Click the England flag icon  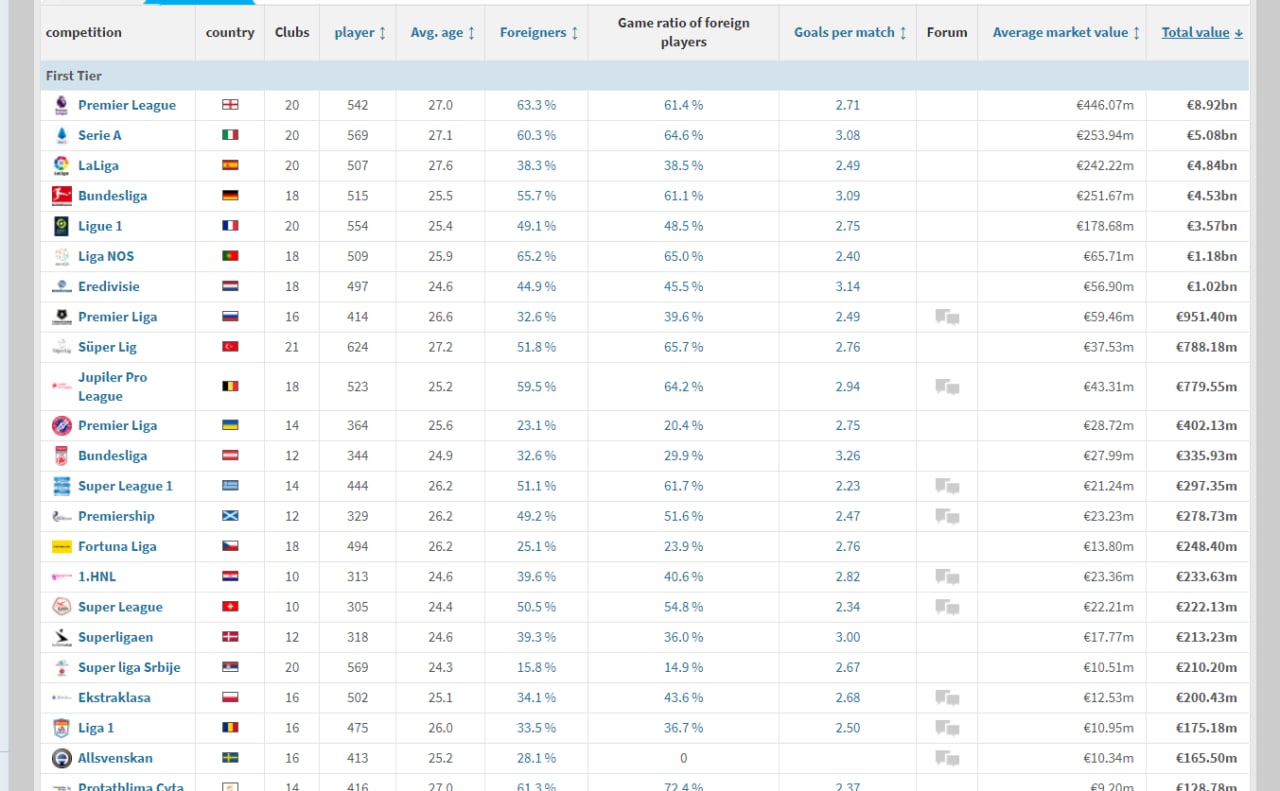point(230,105)
